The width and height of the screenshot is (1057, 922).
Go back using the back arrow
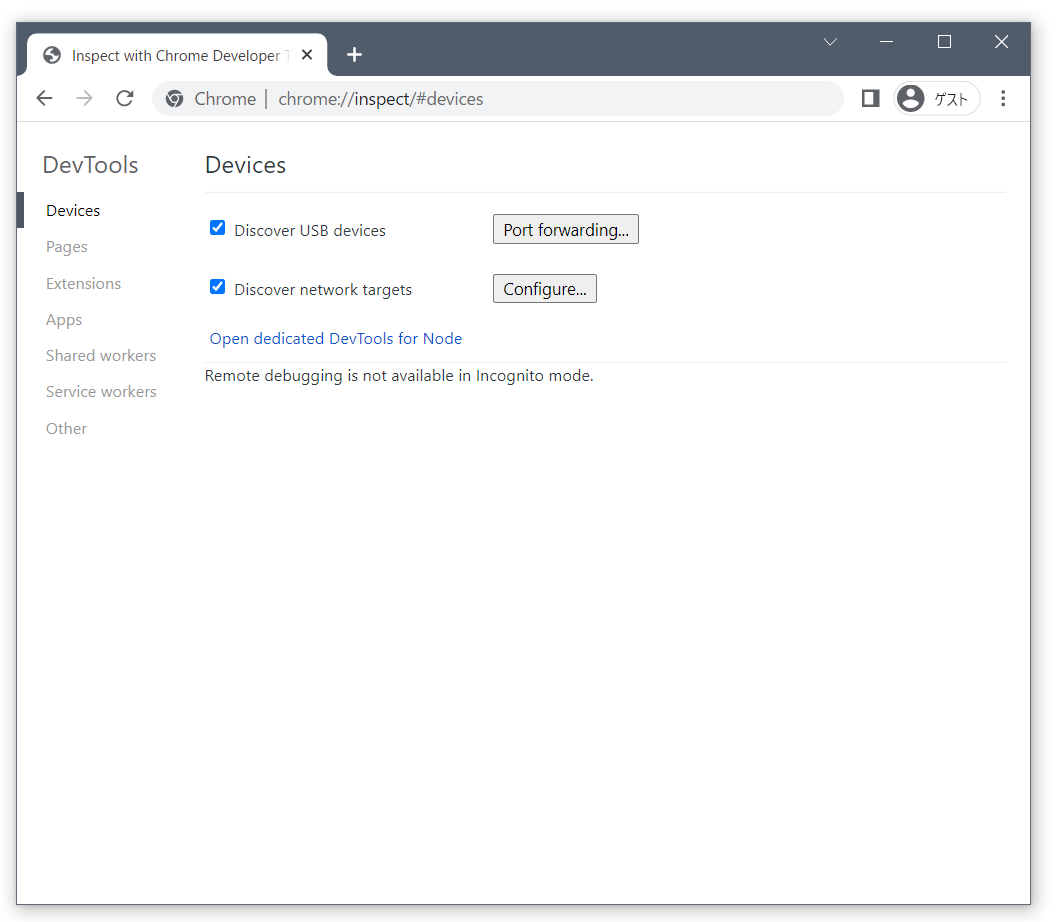(x=44, y=98)
